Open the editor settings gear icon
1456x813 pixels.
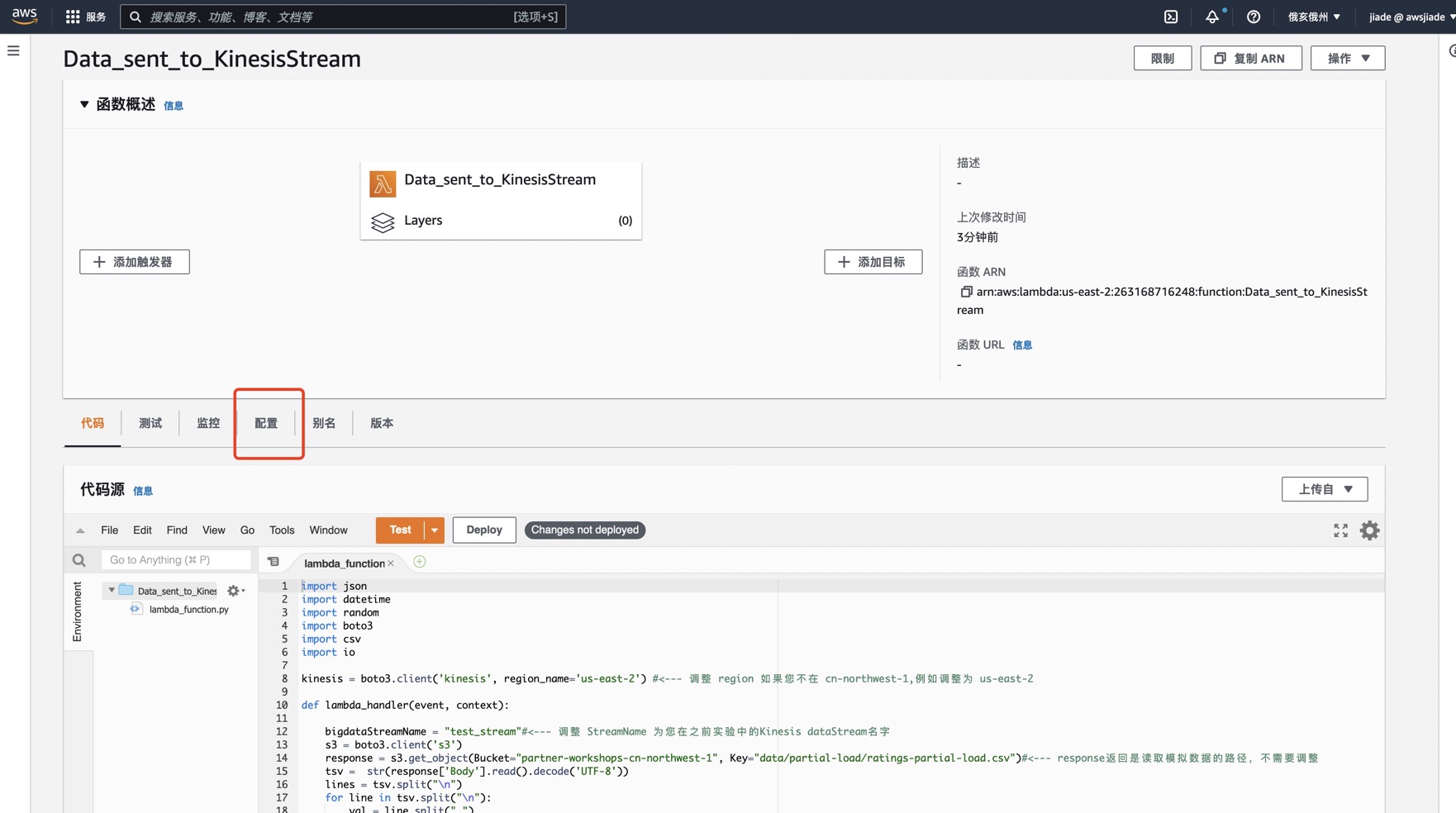click(1369, 530)
